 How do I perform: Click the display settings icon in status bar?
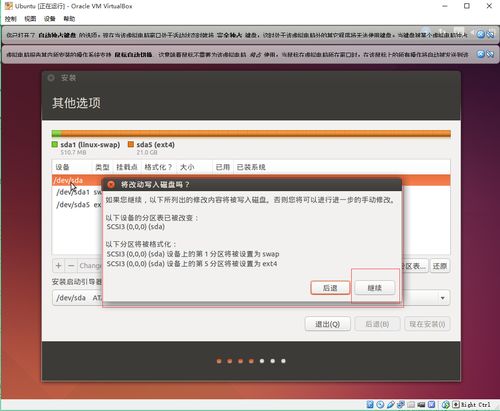pyautogui.click(x=421, y=405)
